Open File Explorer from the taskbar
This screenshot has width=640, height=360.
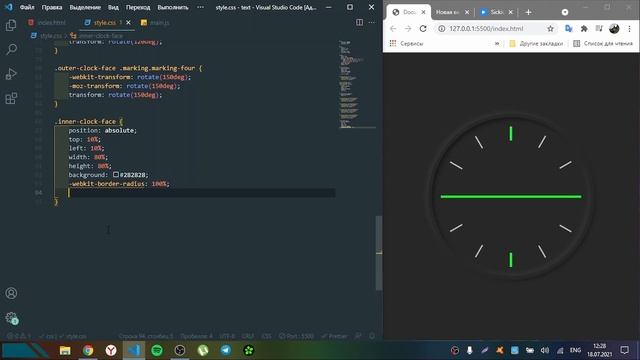point(65,350)
